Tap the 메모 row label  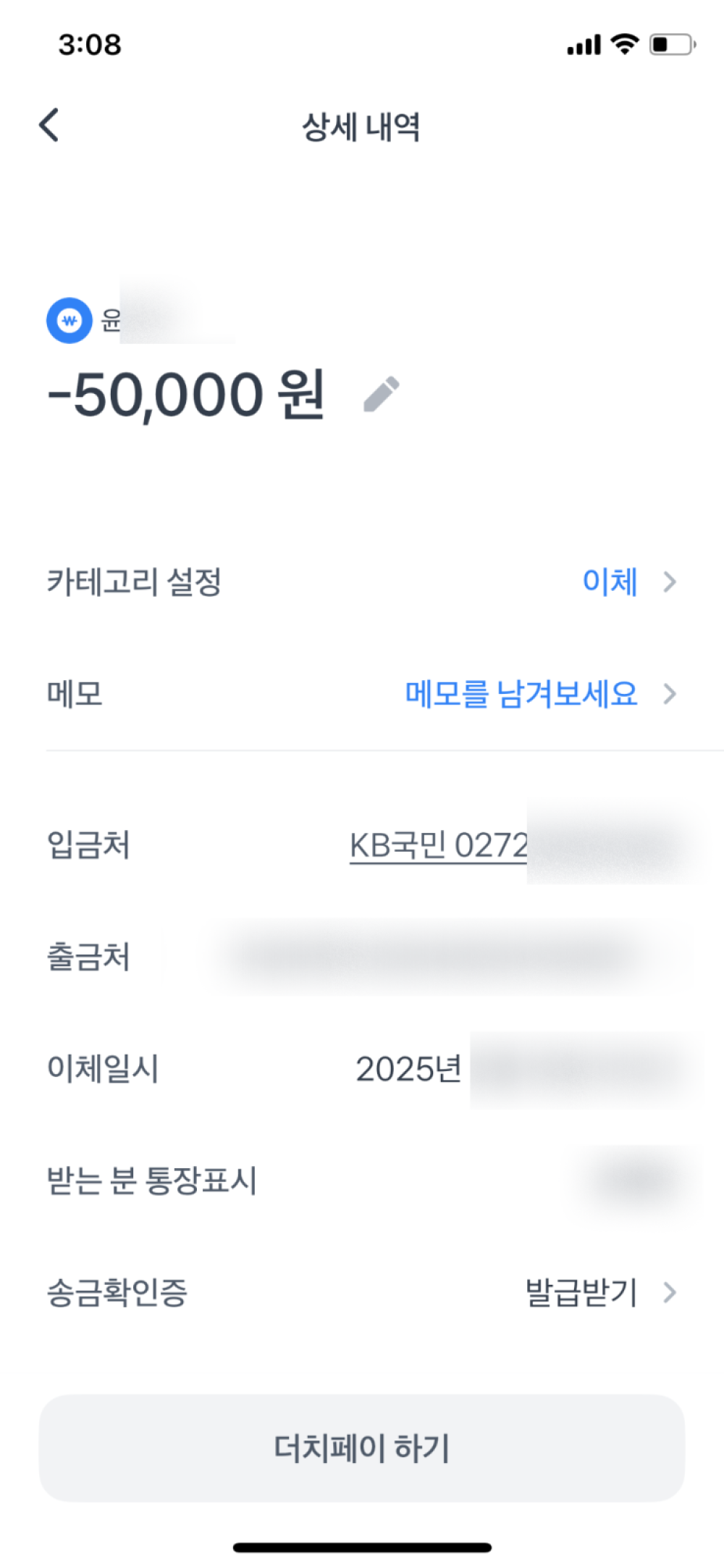[x=75, y=694]
